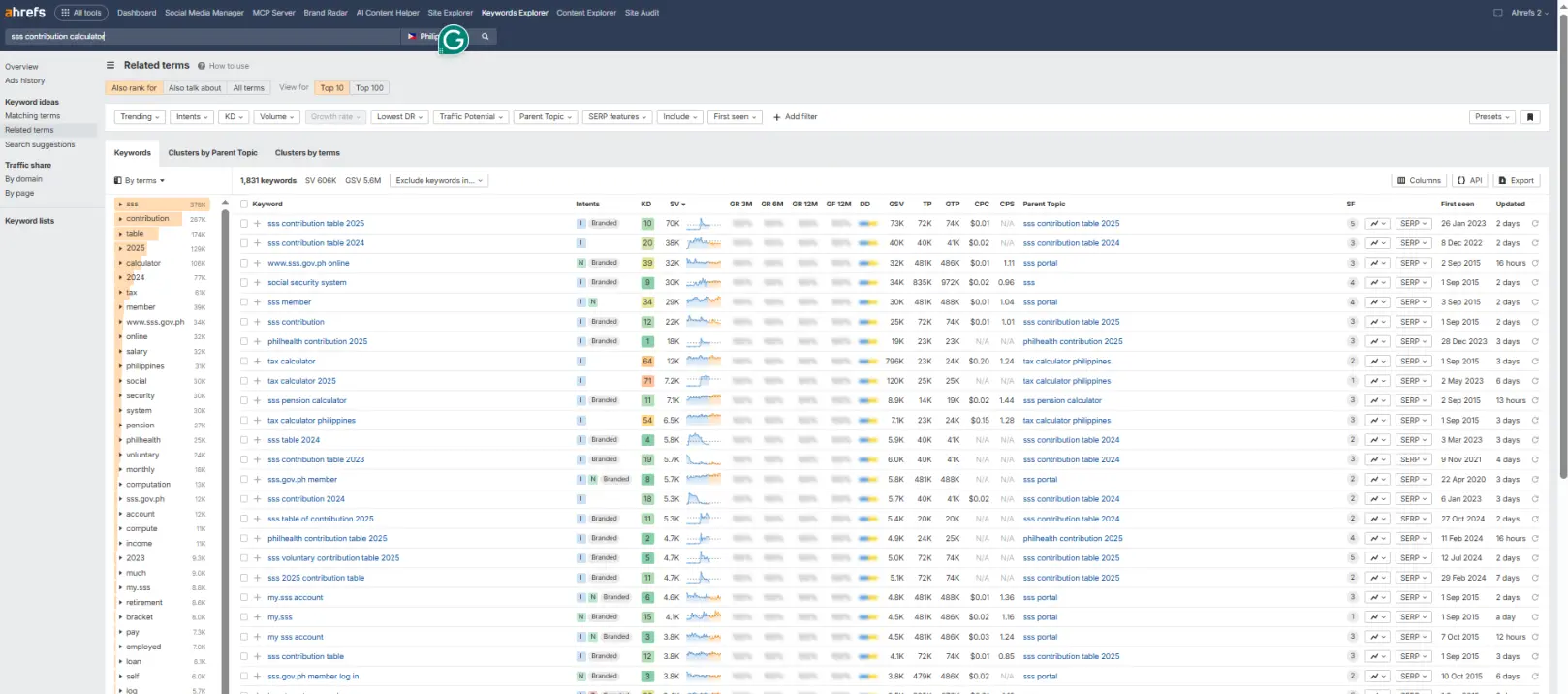This screenshot has width=1568, height=694.
Task: Refresh icon for sss contribution table 2025 row
Action: click(1535, 223)
